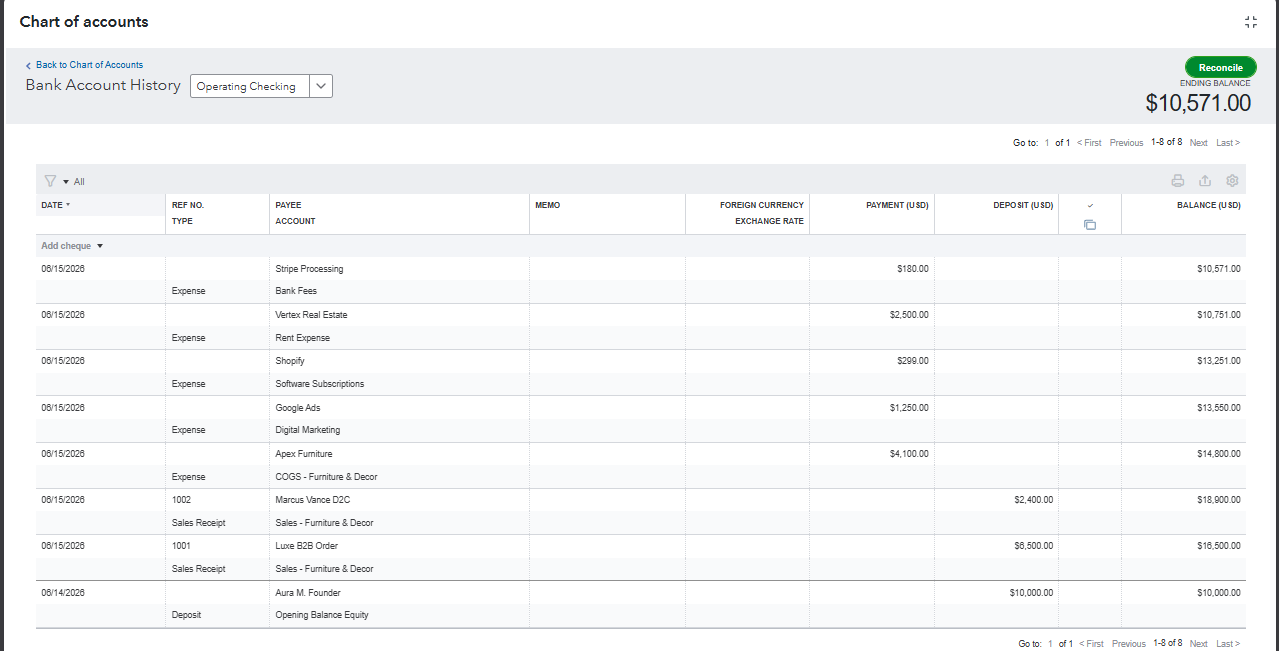Viewport: 1279px width, 651px height.
Task: Select the Luxe B2B Order sales receipt
Action: pyautogui.click(x=641, y=557)
